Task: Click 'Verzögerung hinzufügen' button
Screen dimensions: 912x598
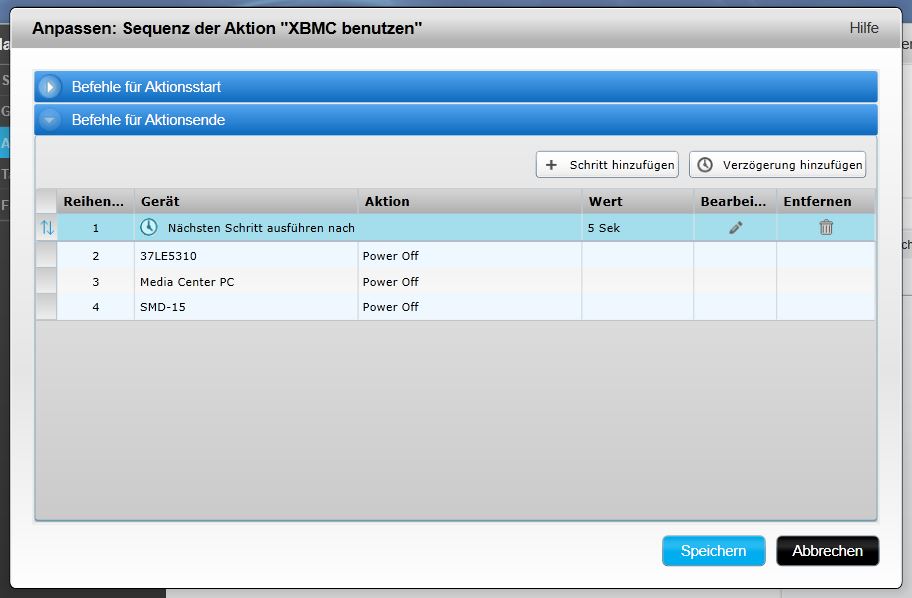Action: click(x=777, y=165)
